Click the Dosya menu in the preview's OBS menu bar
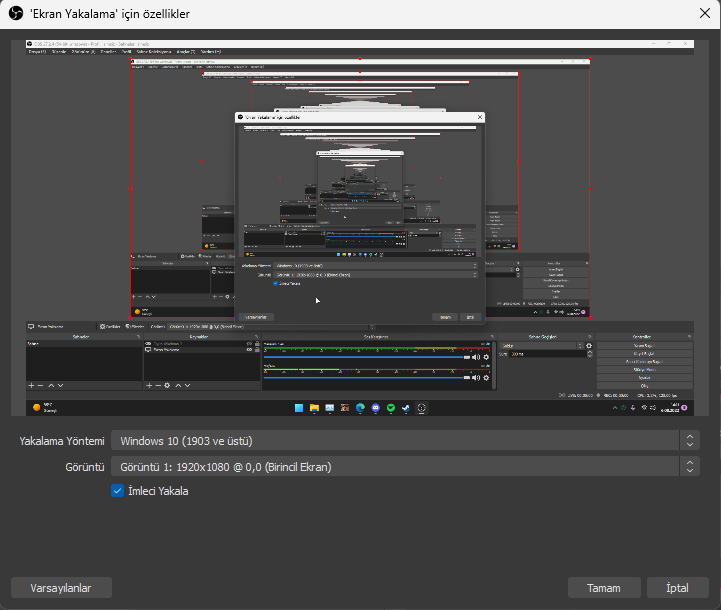Screen dimensions: 721x610 pos(37,51)
